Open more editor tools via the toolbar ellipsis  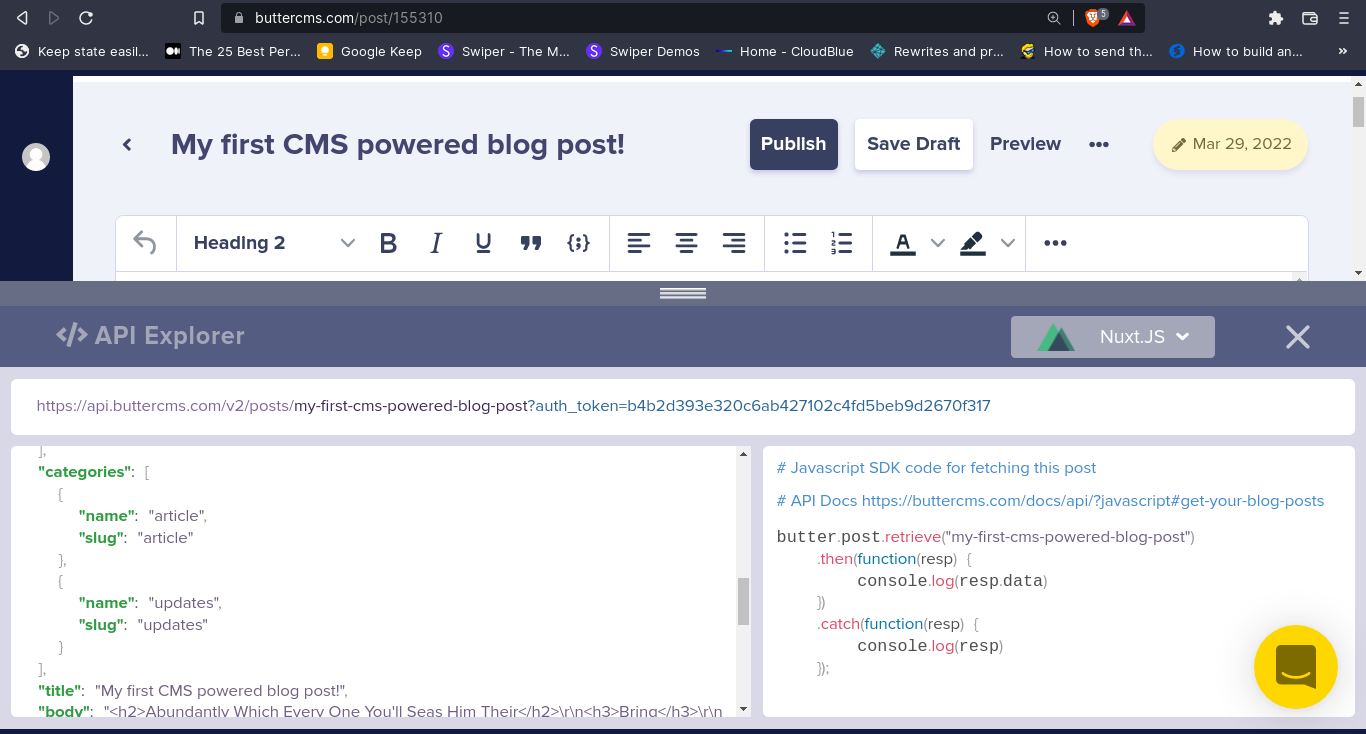[1055, 243]
